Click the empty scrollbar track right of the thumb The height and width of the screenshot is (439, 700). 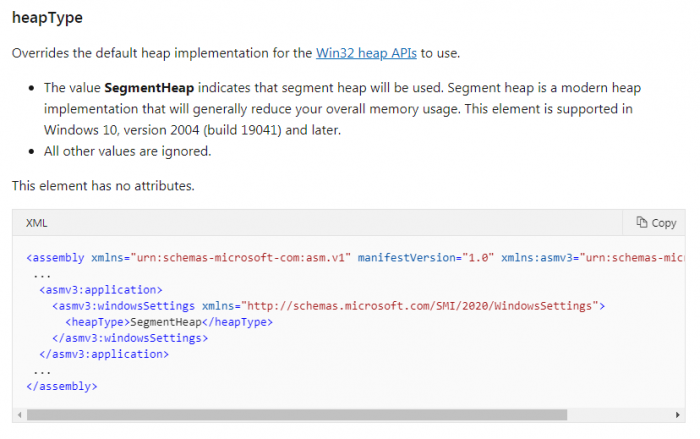[x=620, y=414]
